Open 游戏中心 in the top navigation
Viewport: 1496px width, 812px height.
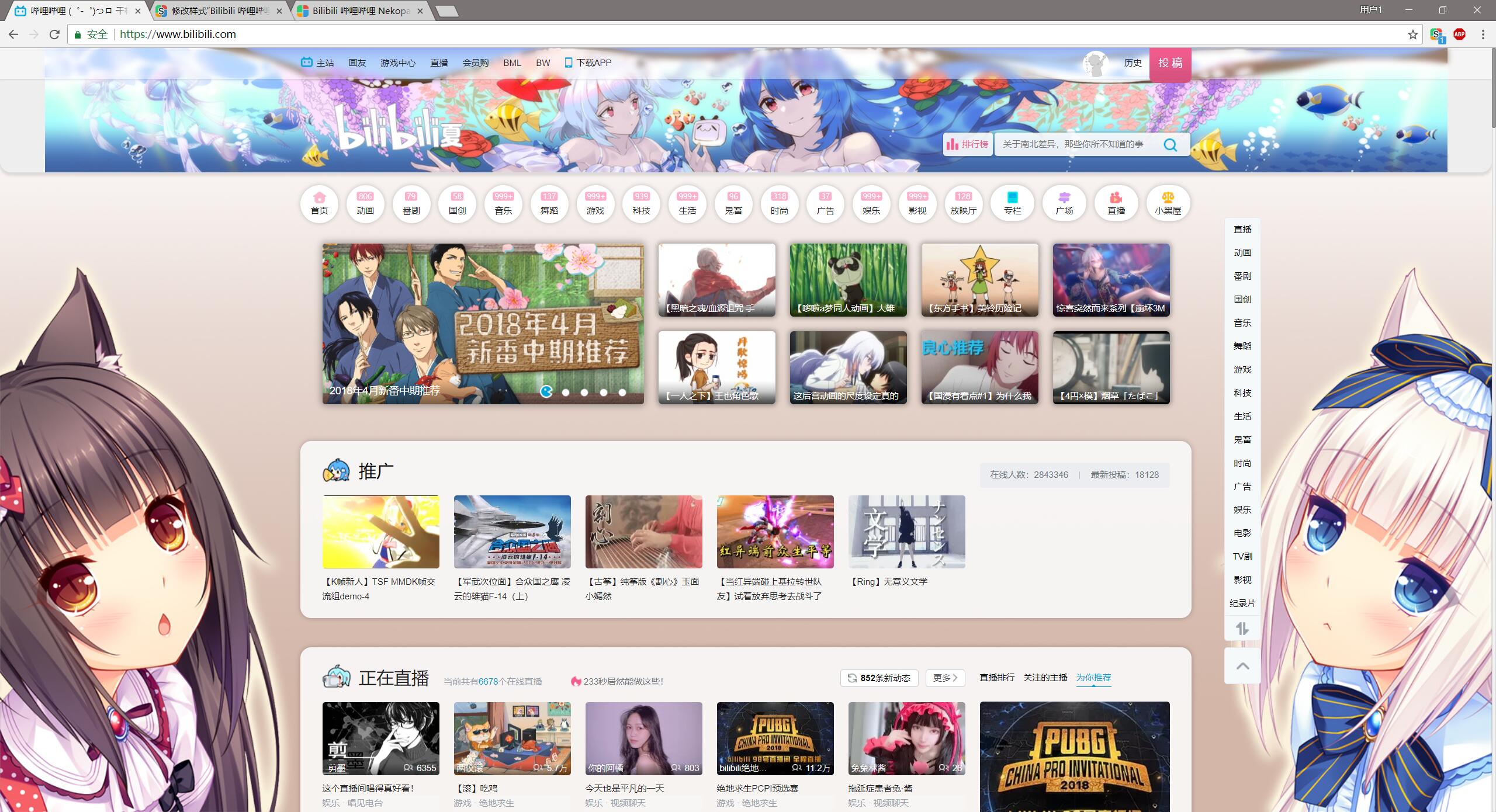pyautogui.click(x=398, y=63)
